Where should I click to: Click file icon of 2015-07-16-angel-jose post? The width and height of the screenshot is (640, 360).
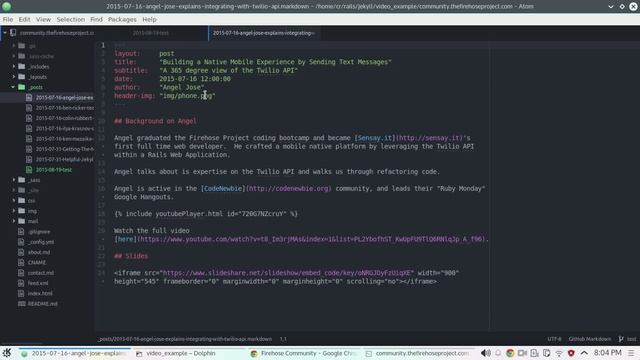[x=29, y=97]
